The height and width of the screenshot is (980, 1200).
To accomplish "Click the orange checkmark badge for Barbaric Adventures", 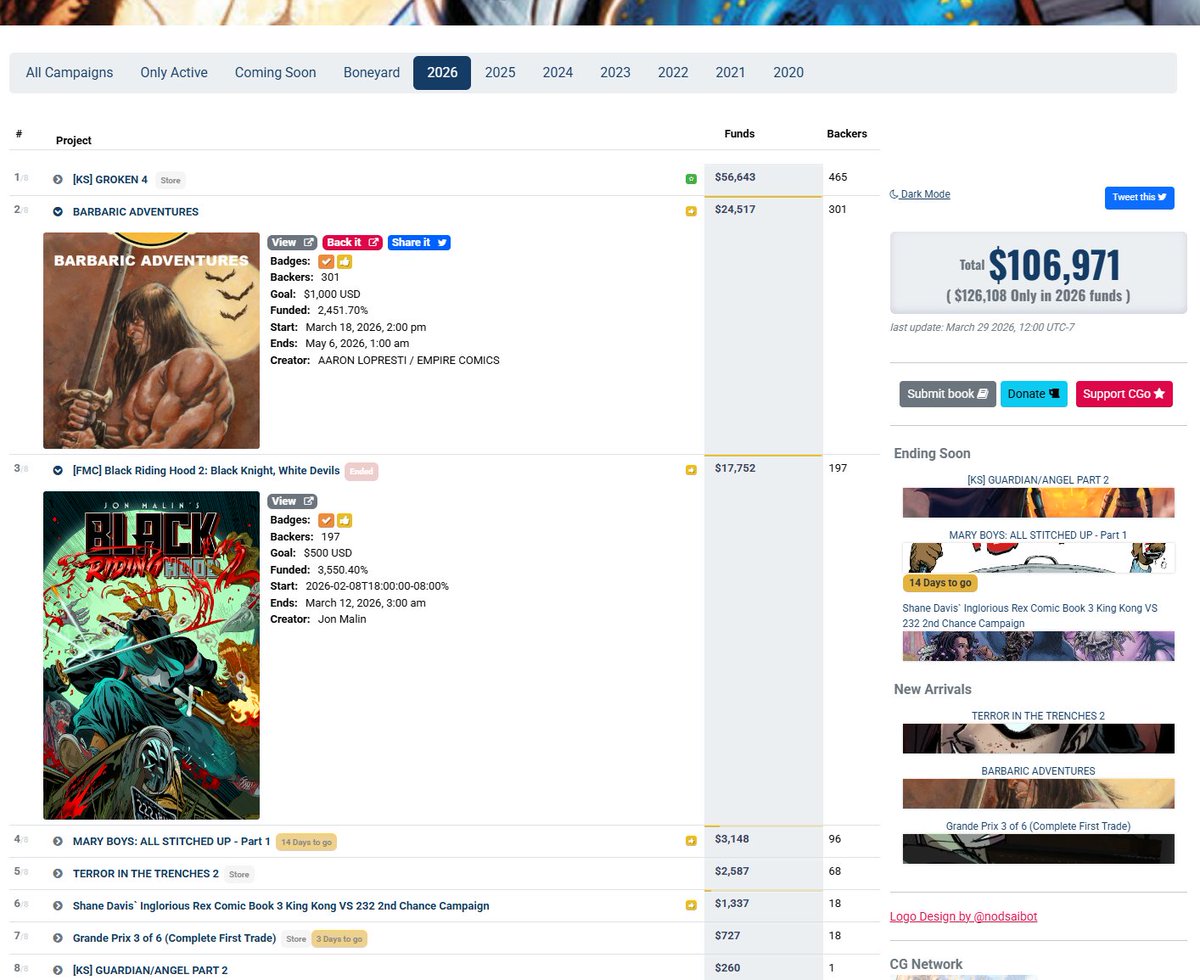I will [326, 261].
